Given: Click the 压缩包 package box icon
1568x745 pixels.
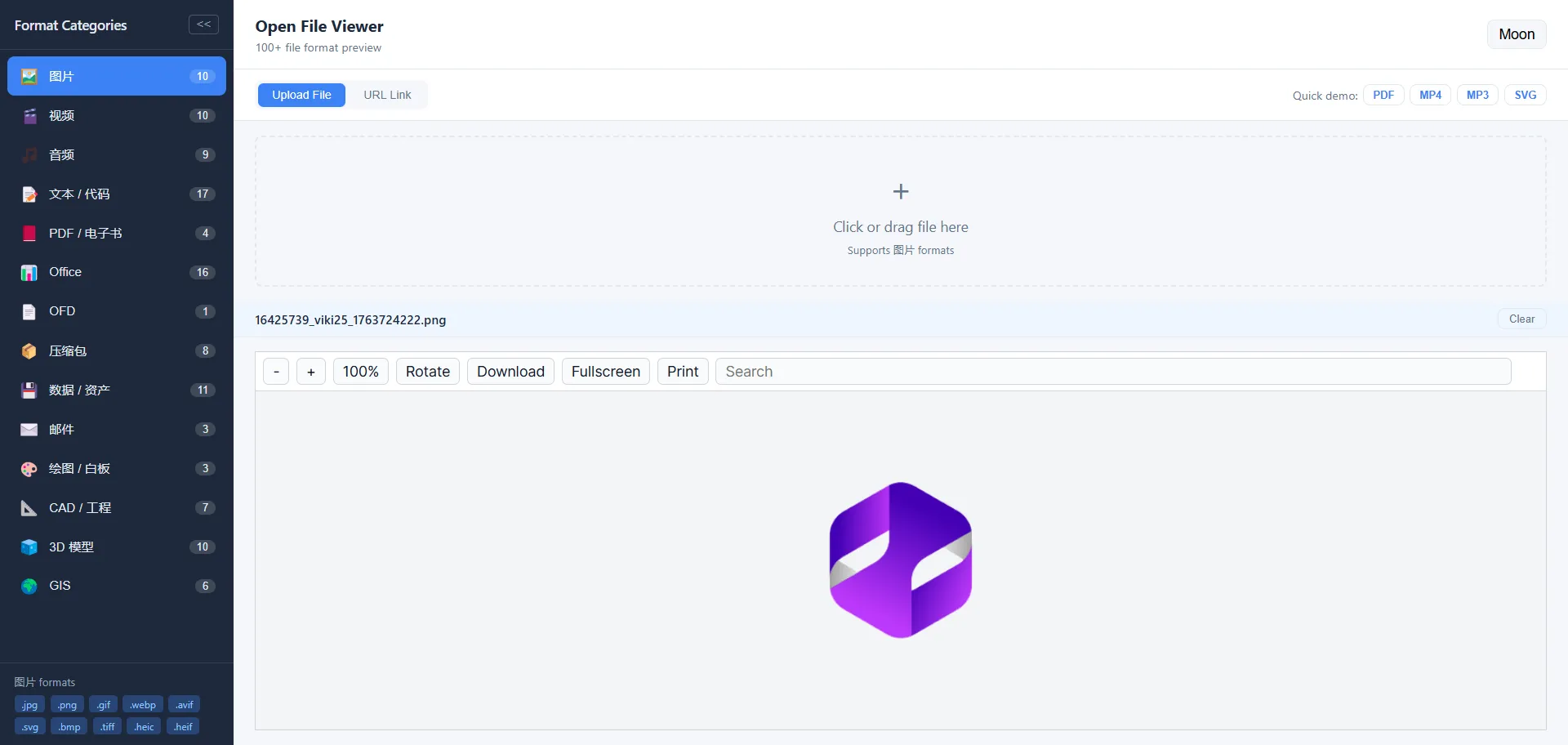Looking at the screenshot, I should [x=29, y=350].
